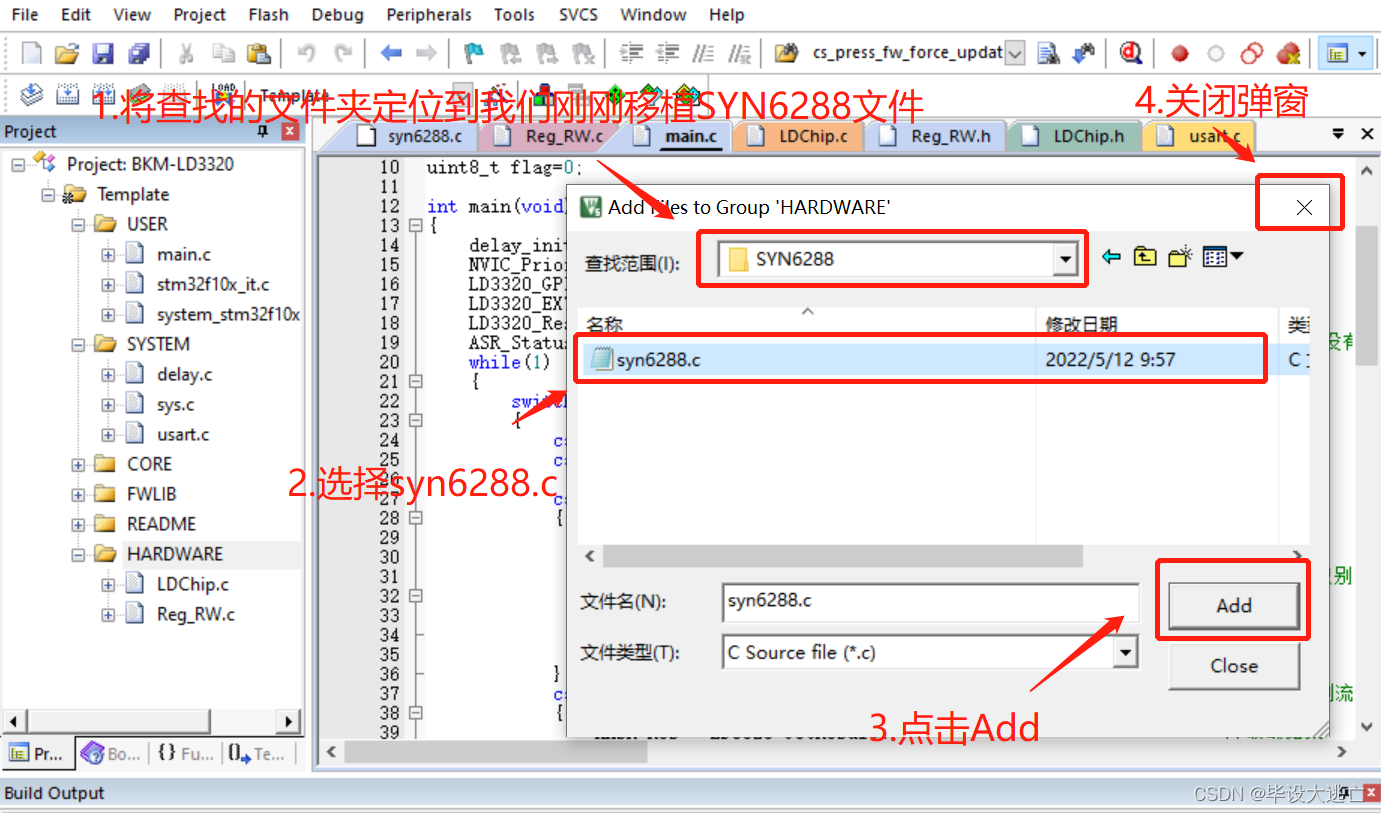Toggle Project panel auto-hide pin

point(264,131)
